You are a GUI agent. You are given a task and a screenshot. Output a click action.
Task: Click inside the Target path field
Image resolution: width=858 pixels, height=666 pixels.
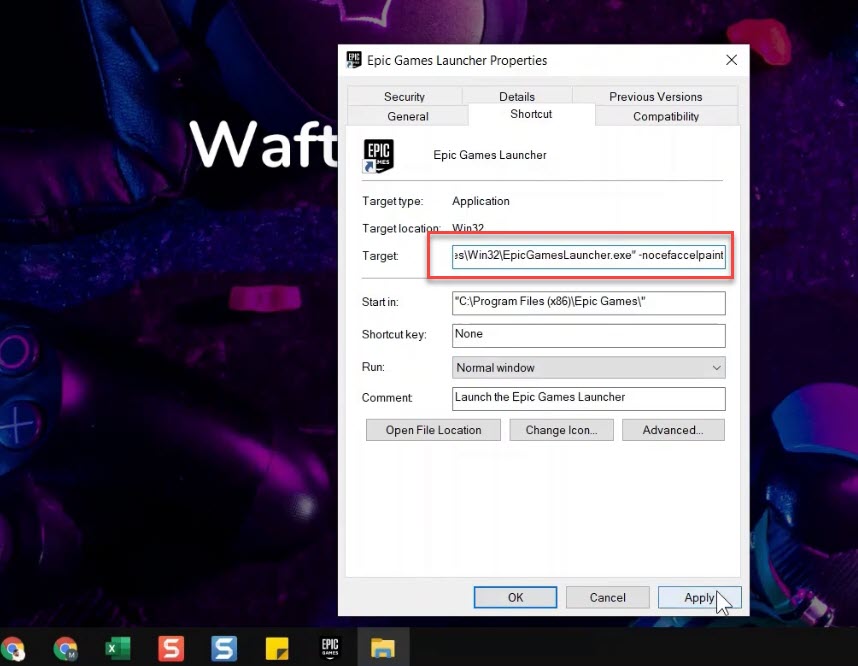click(x=589, y=256)
